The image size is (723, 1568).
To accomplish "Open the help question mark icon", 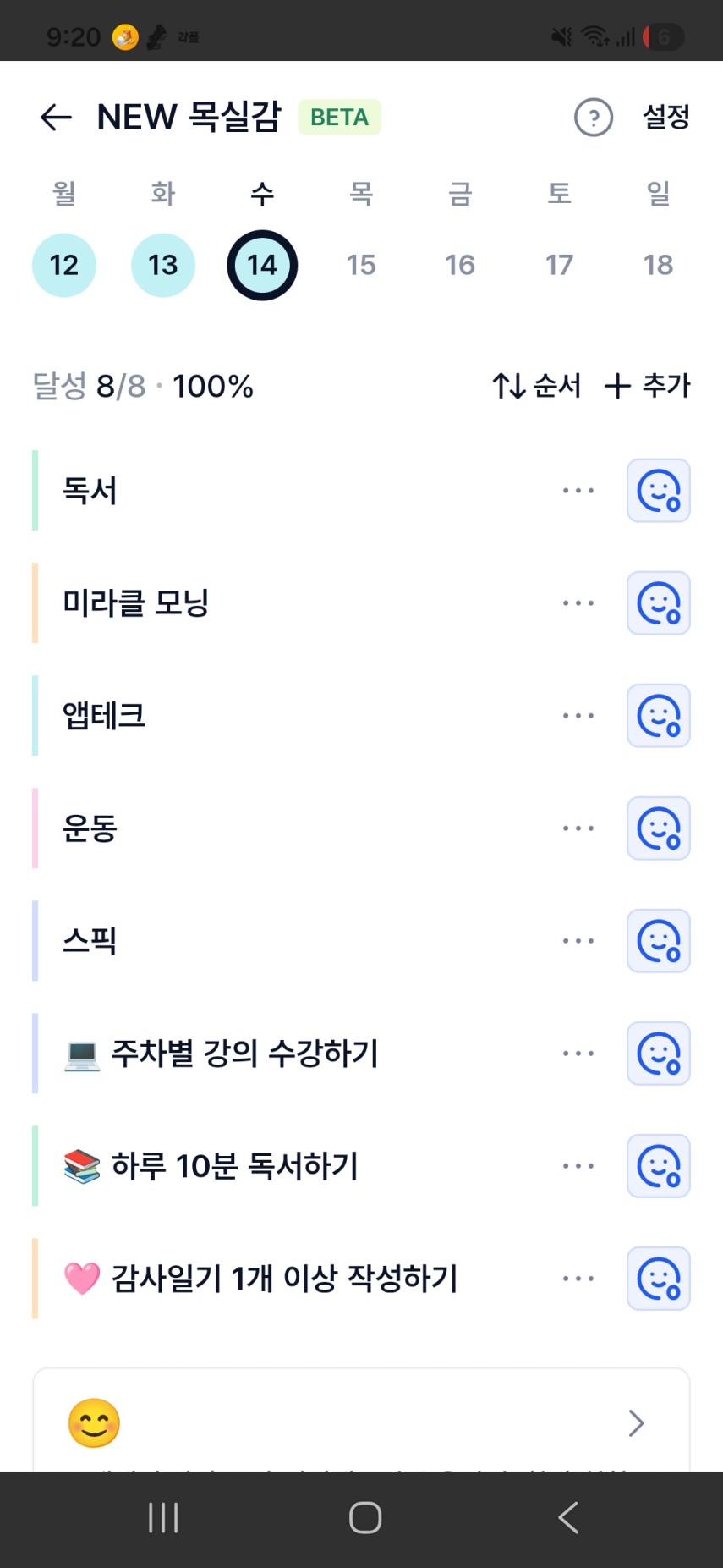I will click(594, 118).
